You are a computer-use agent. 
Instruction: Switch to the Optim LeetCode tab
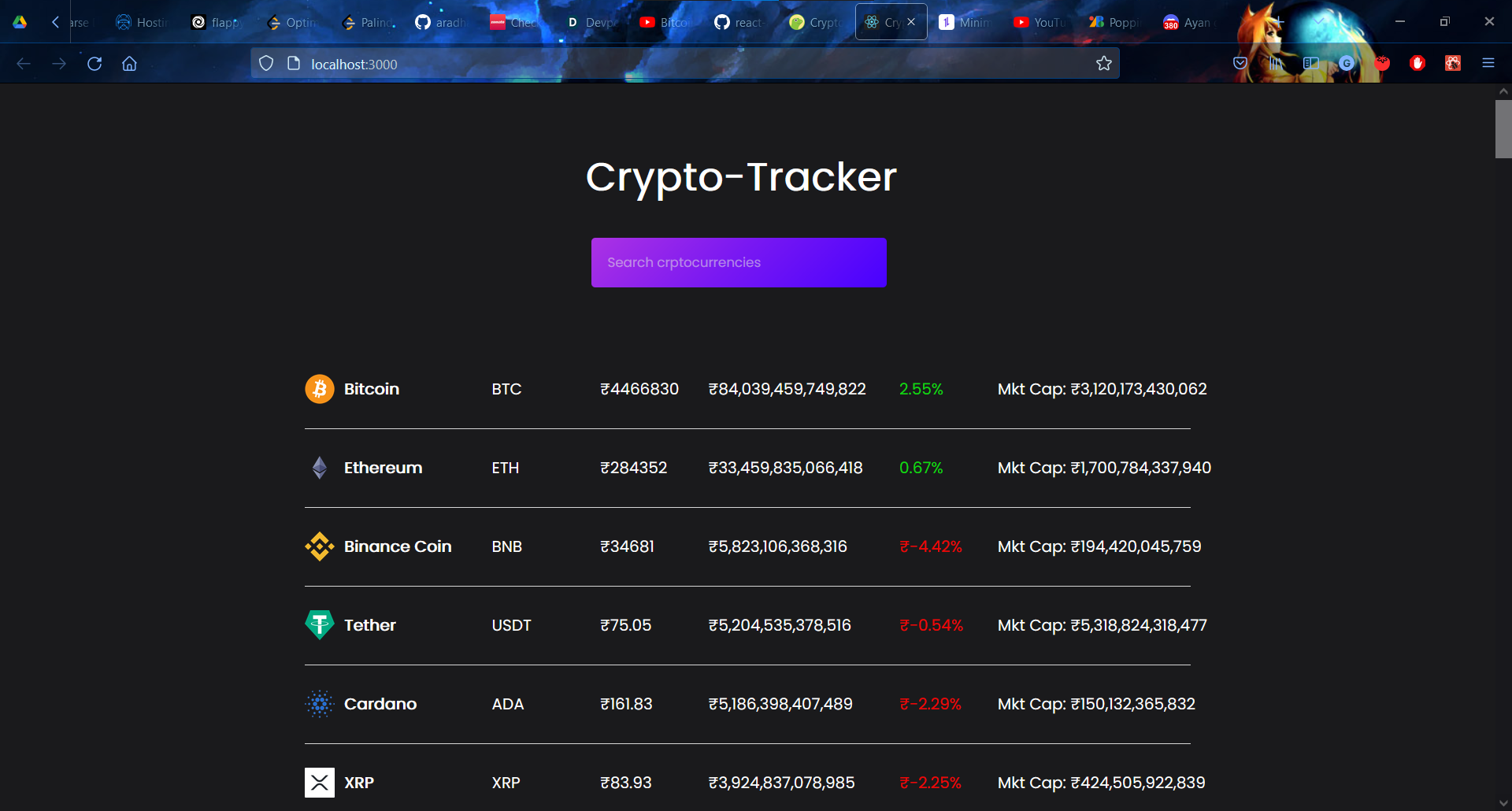(x=293, y=22)
